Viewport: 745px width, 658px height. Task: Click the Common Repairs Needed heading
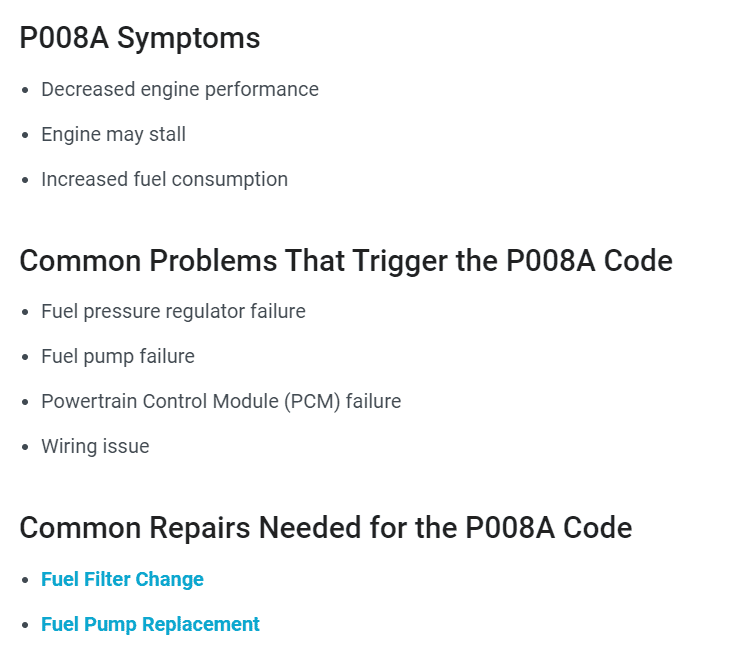(x=326, y=528)
